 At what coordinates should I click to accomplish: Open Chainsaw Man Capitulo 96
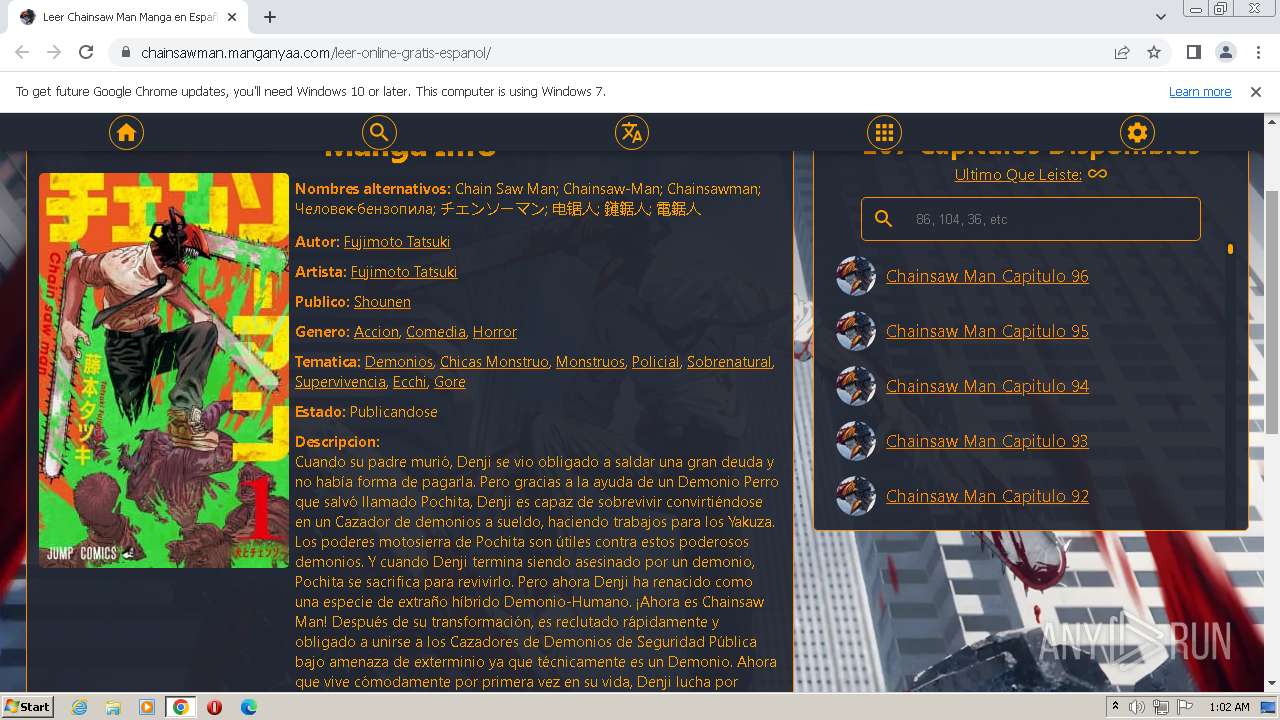(x=987, y=276)
